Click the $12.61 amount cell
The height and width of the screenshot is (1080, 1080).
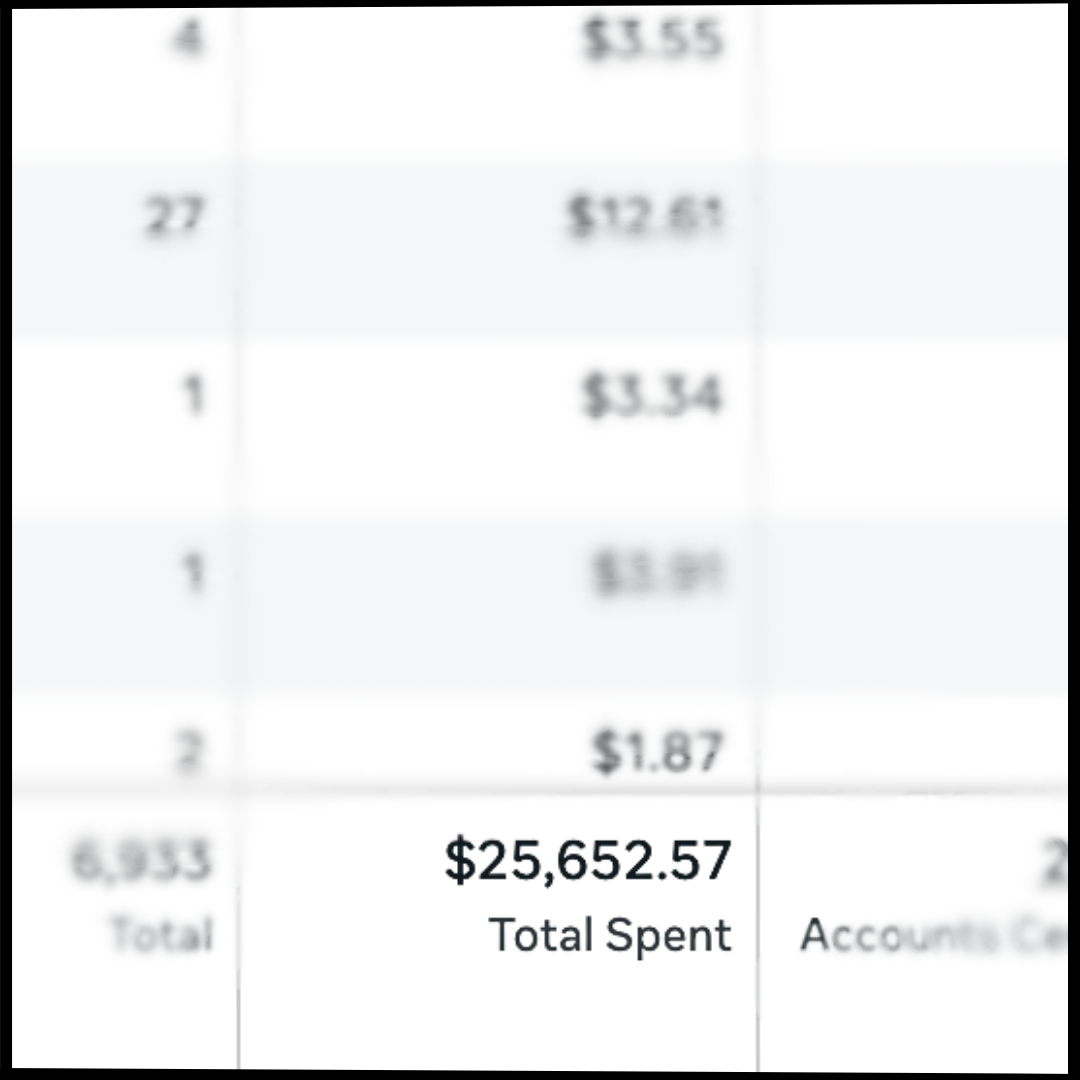[645, 218]
